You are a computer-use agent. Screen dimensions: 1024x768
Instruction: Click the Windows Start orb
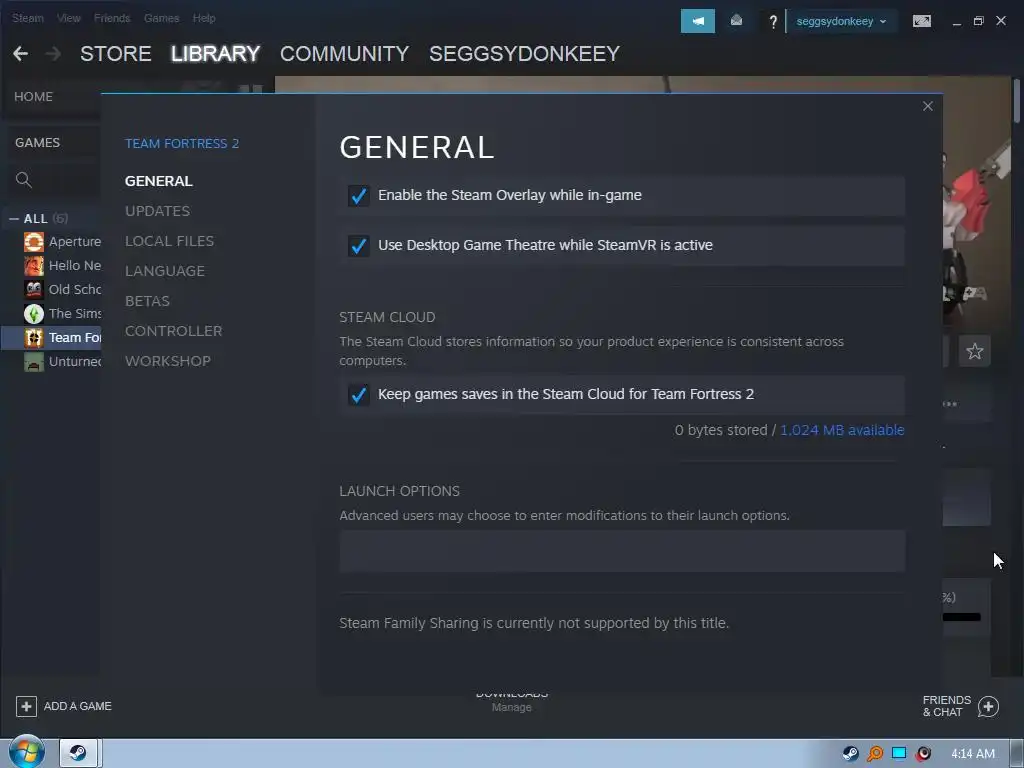point(26,752)
